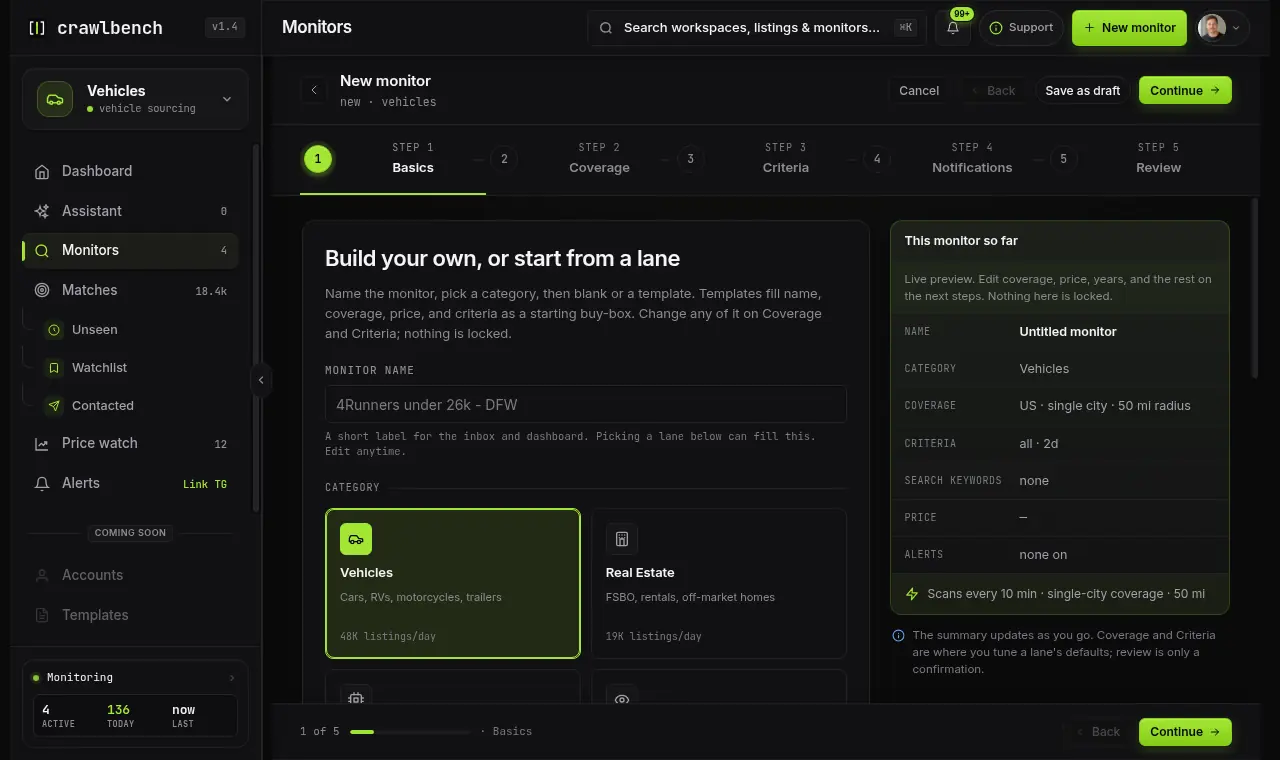Viewport: 1280px width, 760px height.
Task: Click the crawlbench logo icon
Action: click(x=37, y=28)
